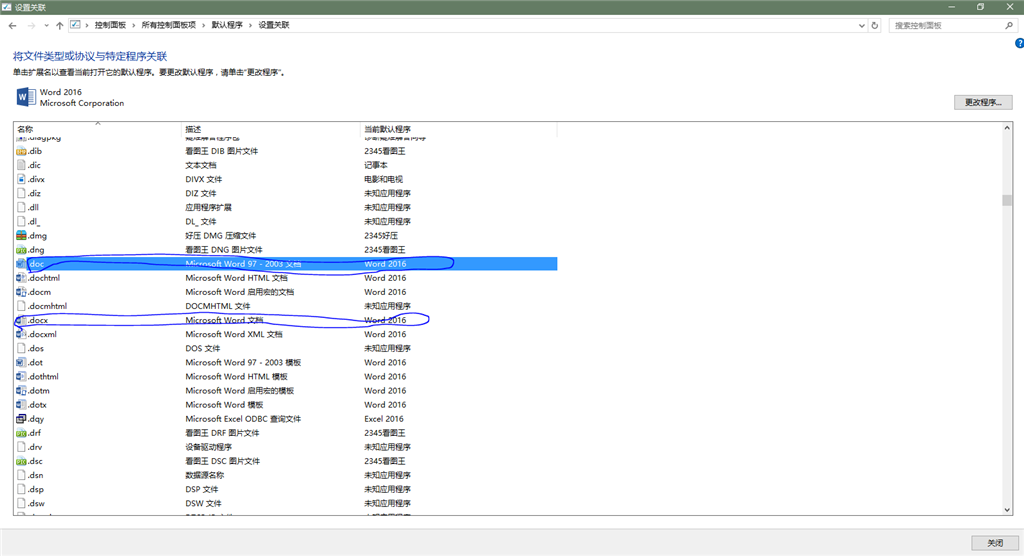The height and width of the screenshot is (556, 1024).
Task: Click the .docx extension name
Action: pyautogui.click(x=38, y=320)
